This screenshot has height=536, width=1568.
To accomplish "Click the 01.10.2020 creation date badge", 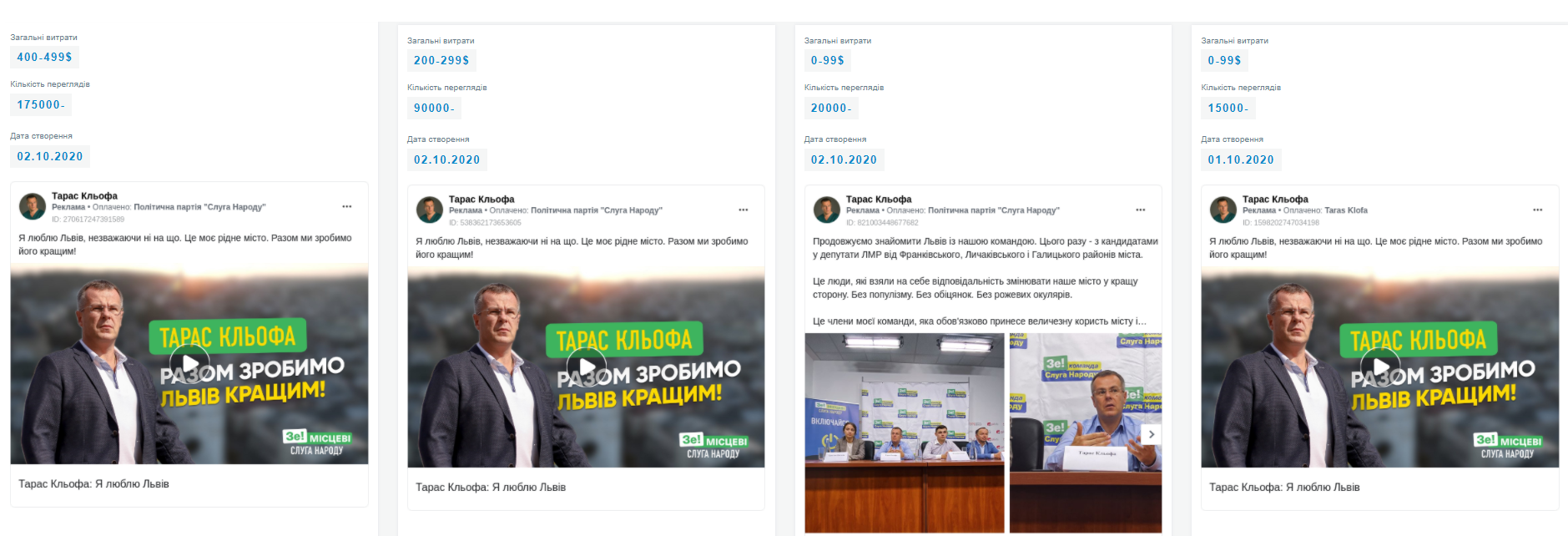I will [1241, 160].
